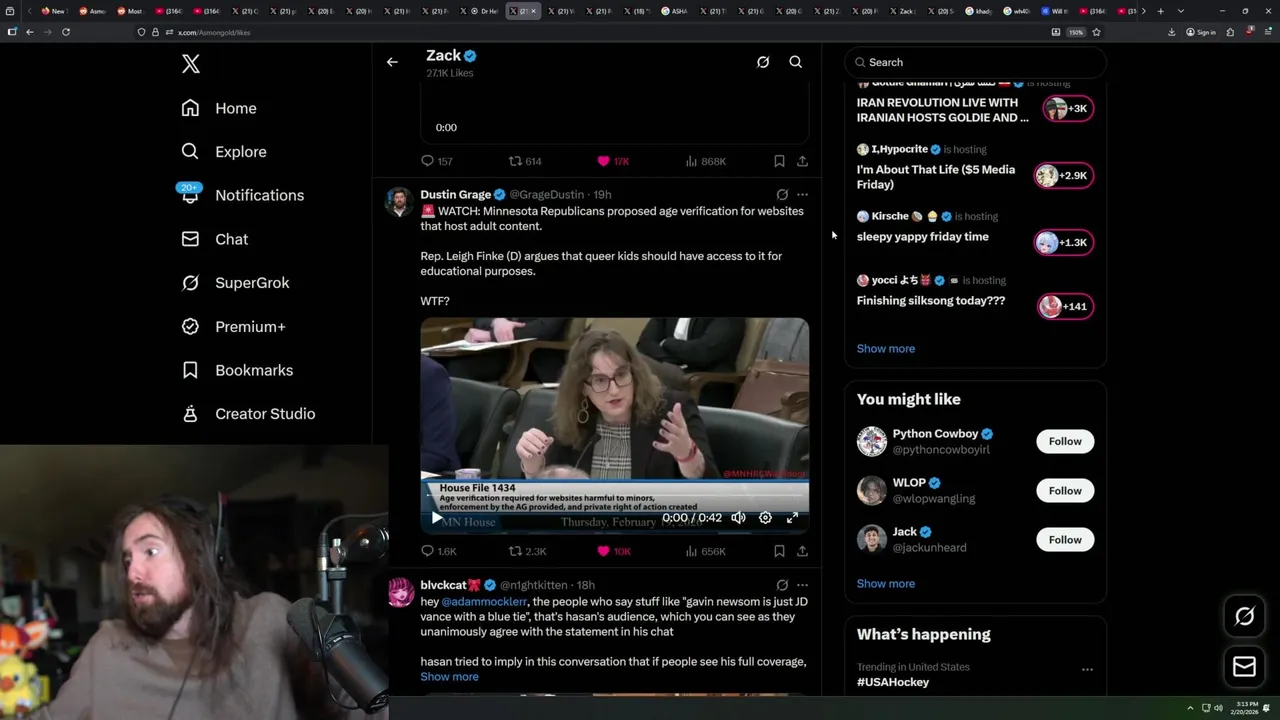Viewport: 1280px width, 720px height.
Task: Reply to the 157-comment post
Action: click(436, 161)
